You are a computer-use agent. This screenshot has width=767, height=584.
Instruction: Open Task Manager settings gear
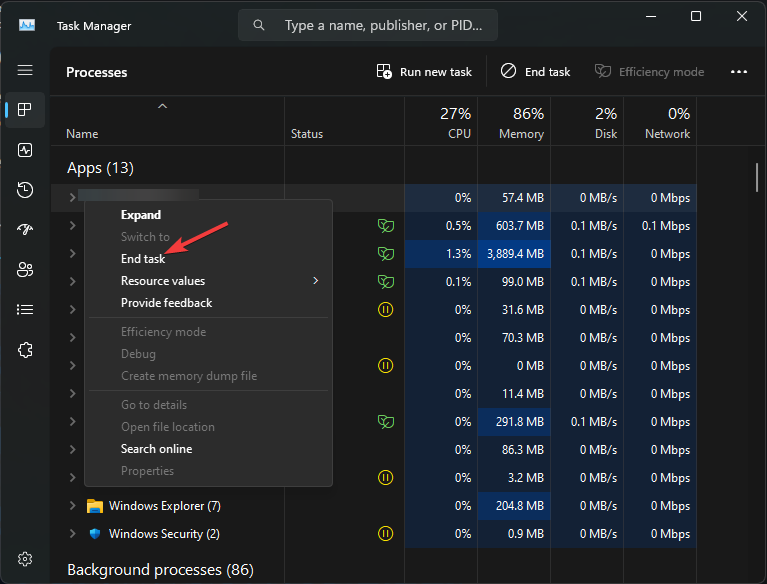pyautogui.click(x=25, y=559)
